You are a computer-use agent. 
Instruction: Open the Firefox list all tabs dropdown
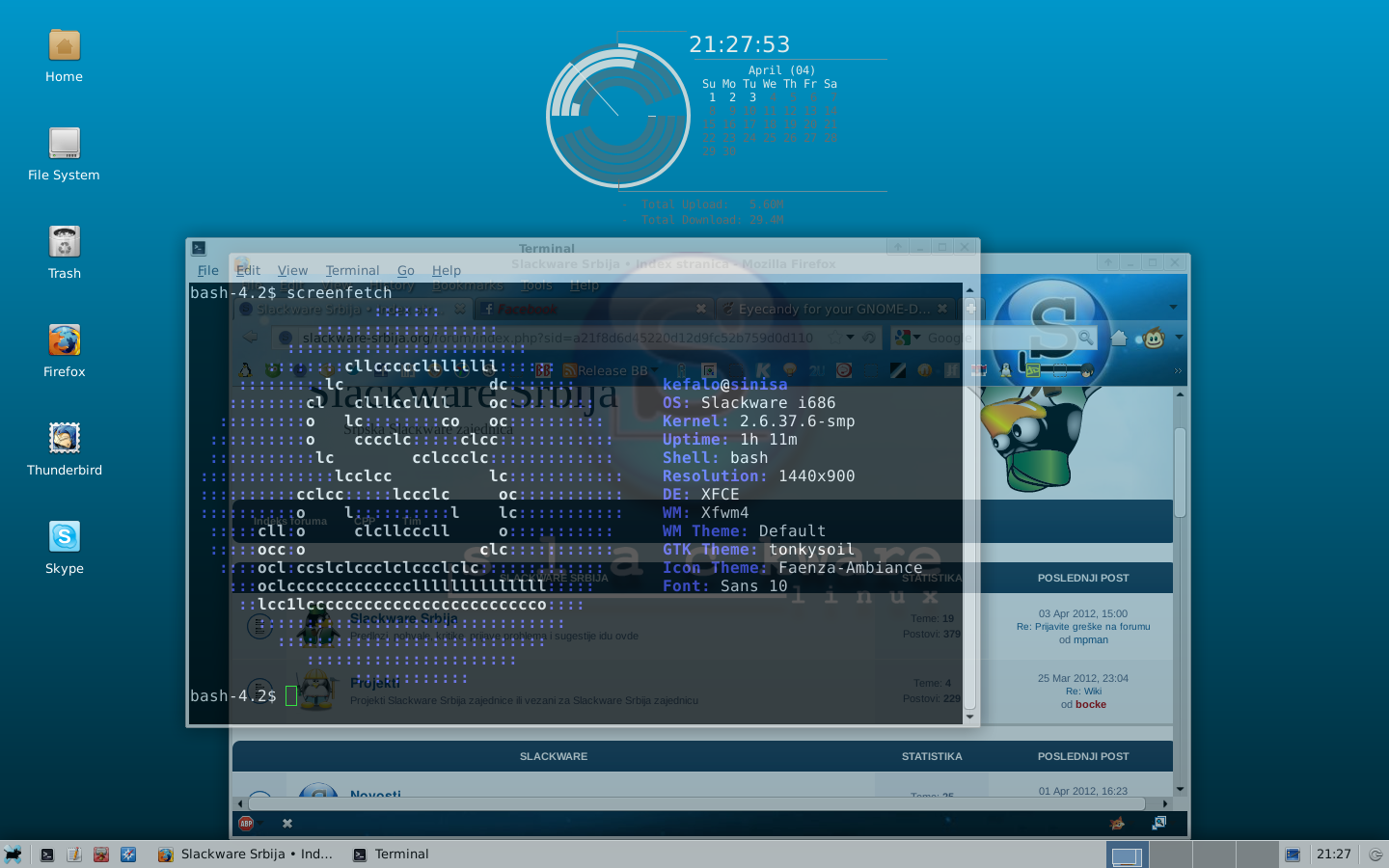pyautogui.click(x=1173, y=308)
